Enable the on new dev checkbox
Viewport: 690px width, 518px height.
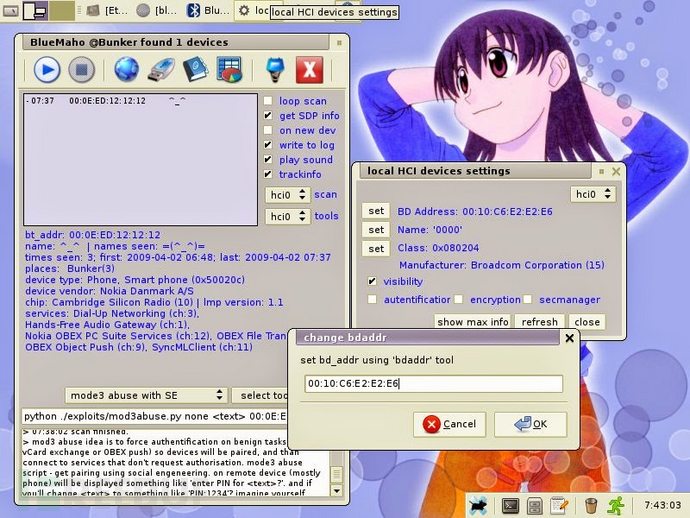click(x=268, y=130)
